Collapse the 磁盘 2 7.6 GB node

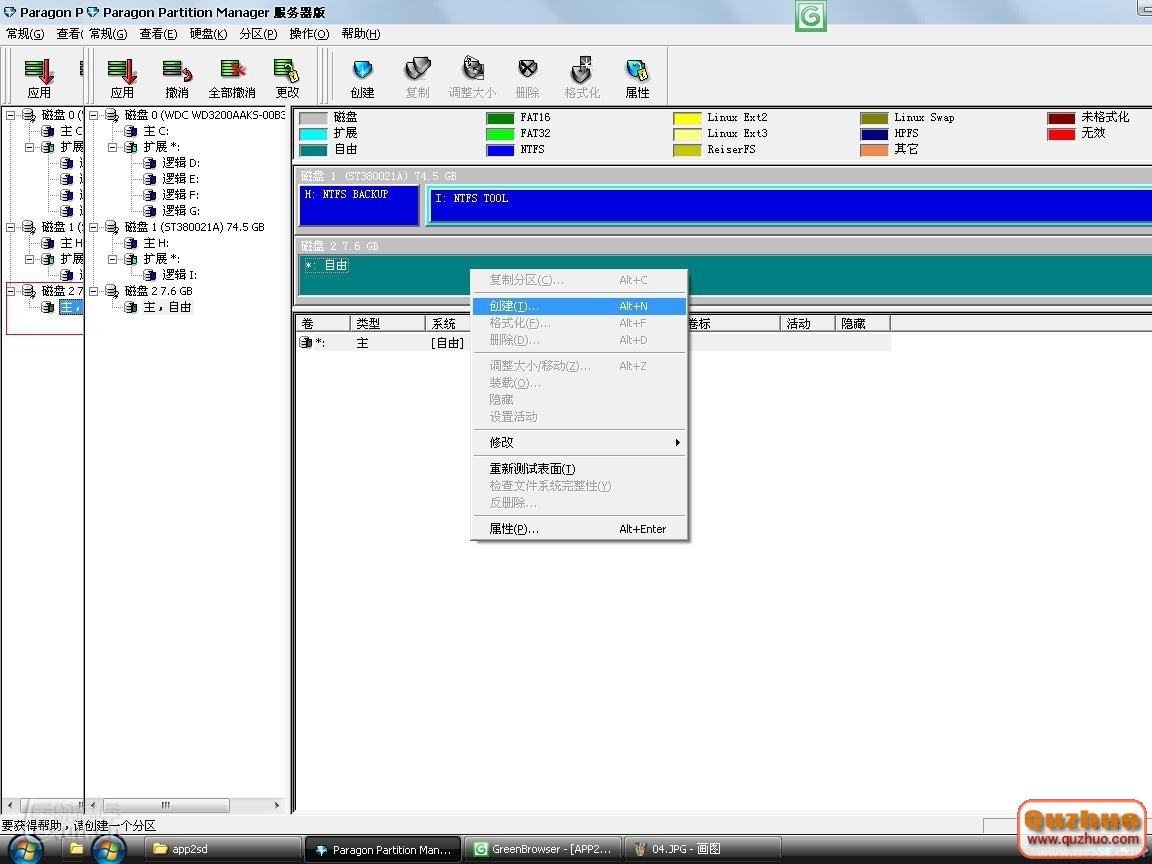click(94, 291)
